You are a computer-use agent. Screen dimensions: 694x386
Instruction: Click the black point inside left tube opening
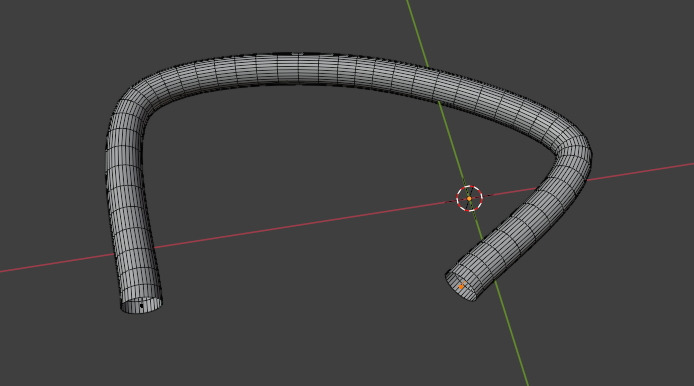[x=142, y=305]
